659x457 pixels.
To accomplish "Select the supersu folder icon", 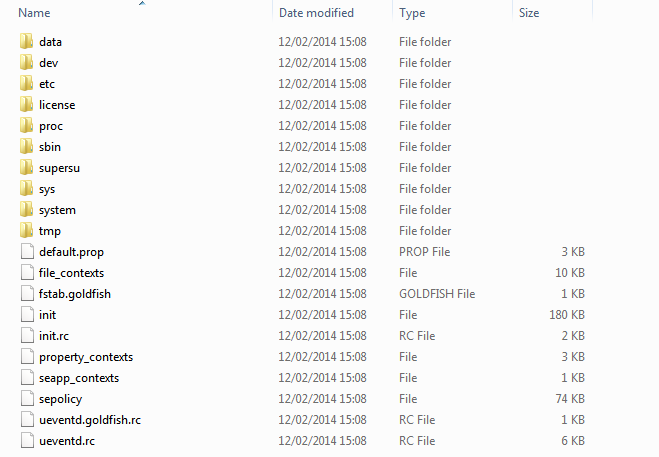I will [26, 168].
